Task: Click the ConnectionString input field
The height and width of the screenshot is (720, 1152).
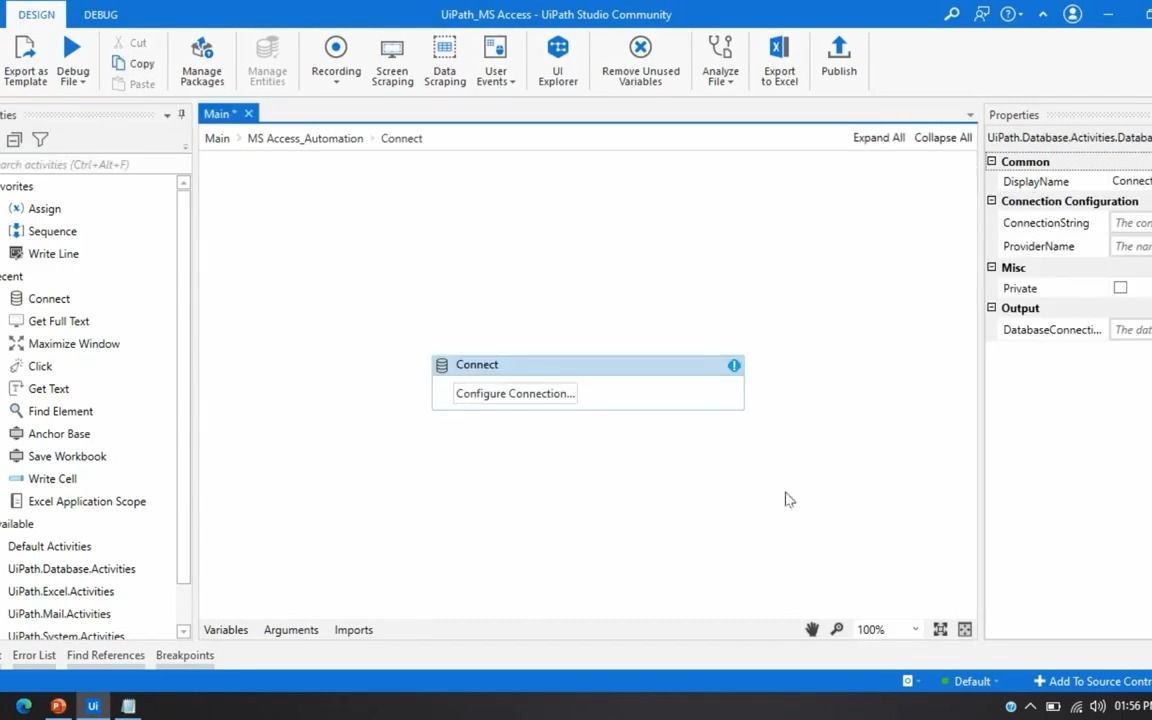Action: tap(1131, 223)
